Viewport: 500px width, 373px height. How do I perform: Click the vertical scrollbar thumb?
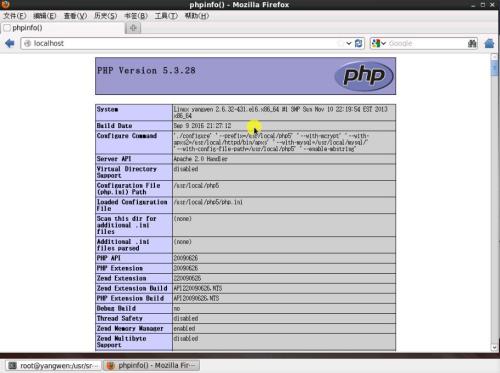click(494, 69)
